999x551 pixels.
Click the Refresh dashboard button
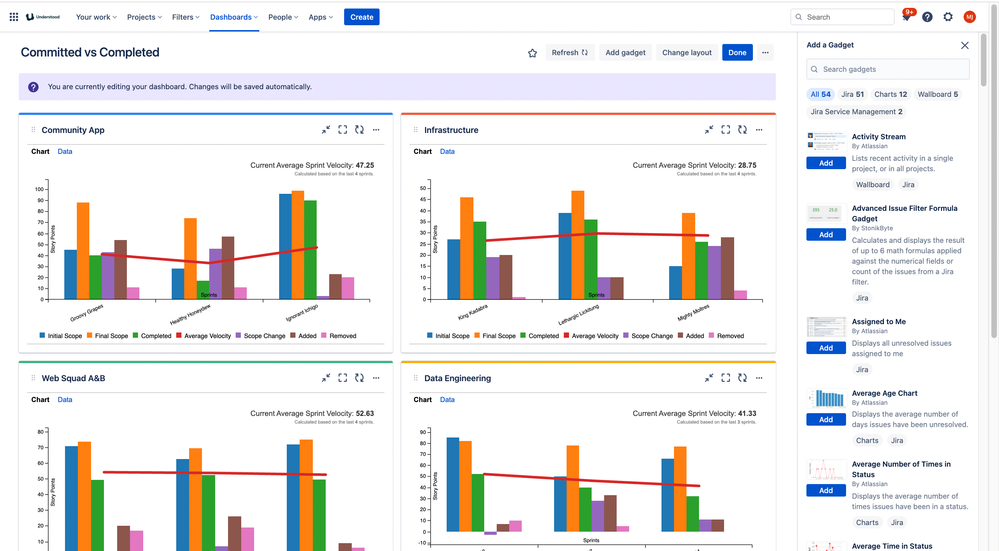pos(570,53)
